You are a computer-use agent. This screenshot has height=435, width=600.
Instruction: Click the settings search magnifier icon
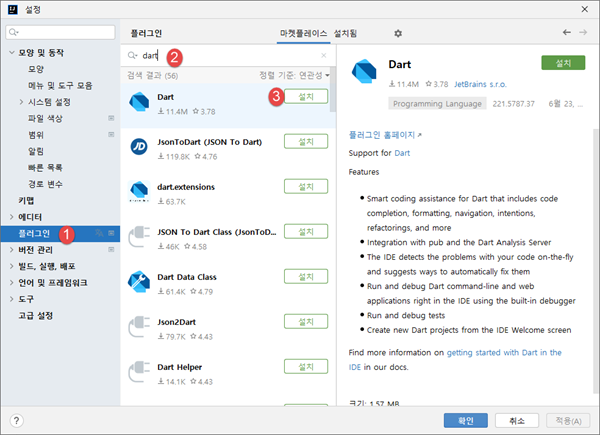click(13, 32)
